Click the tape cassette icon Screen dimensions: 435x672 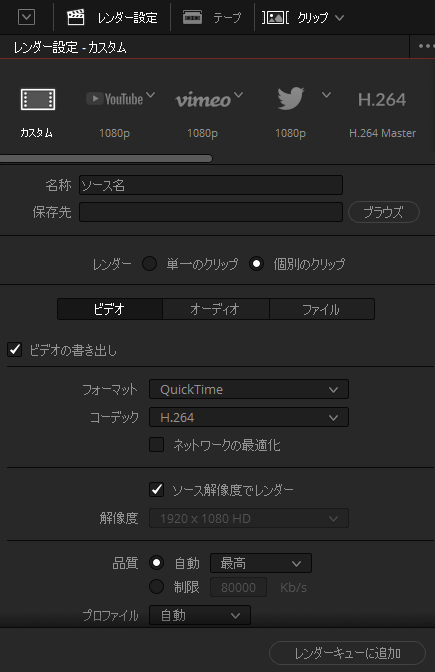click(x=192, y=17)
